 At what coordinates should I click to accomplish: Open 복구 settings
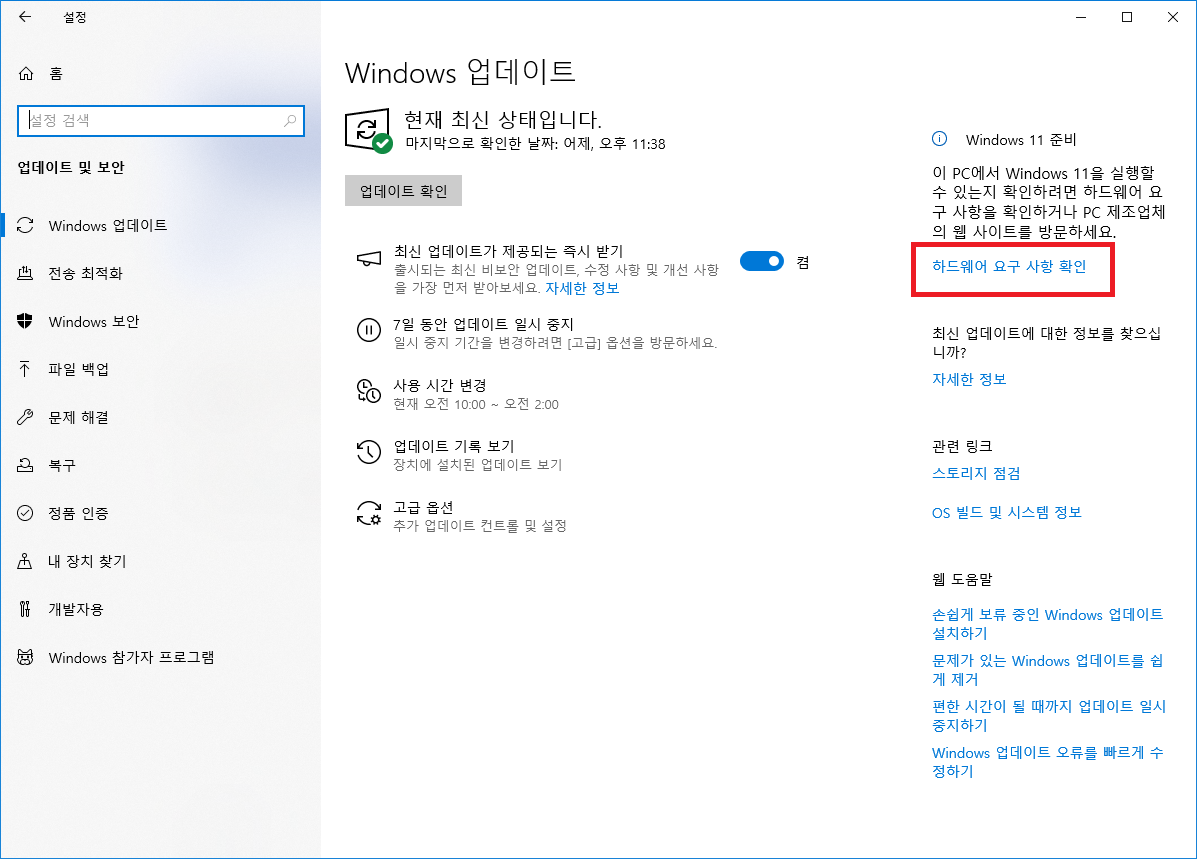[x=62, y=465]
